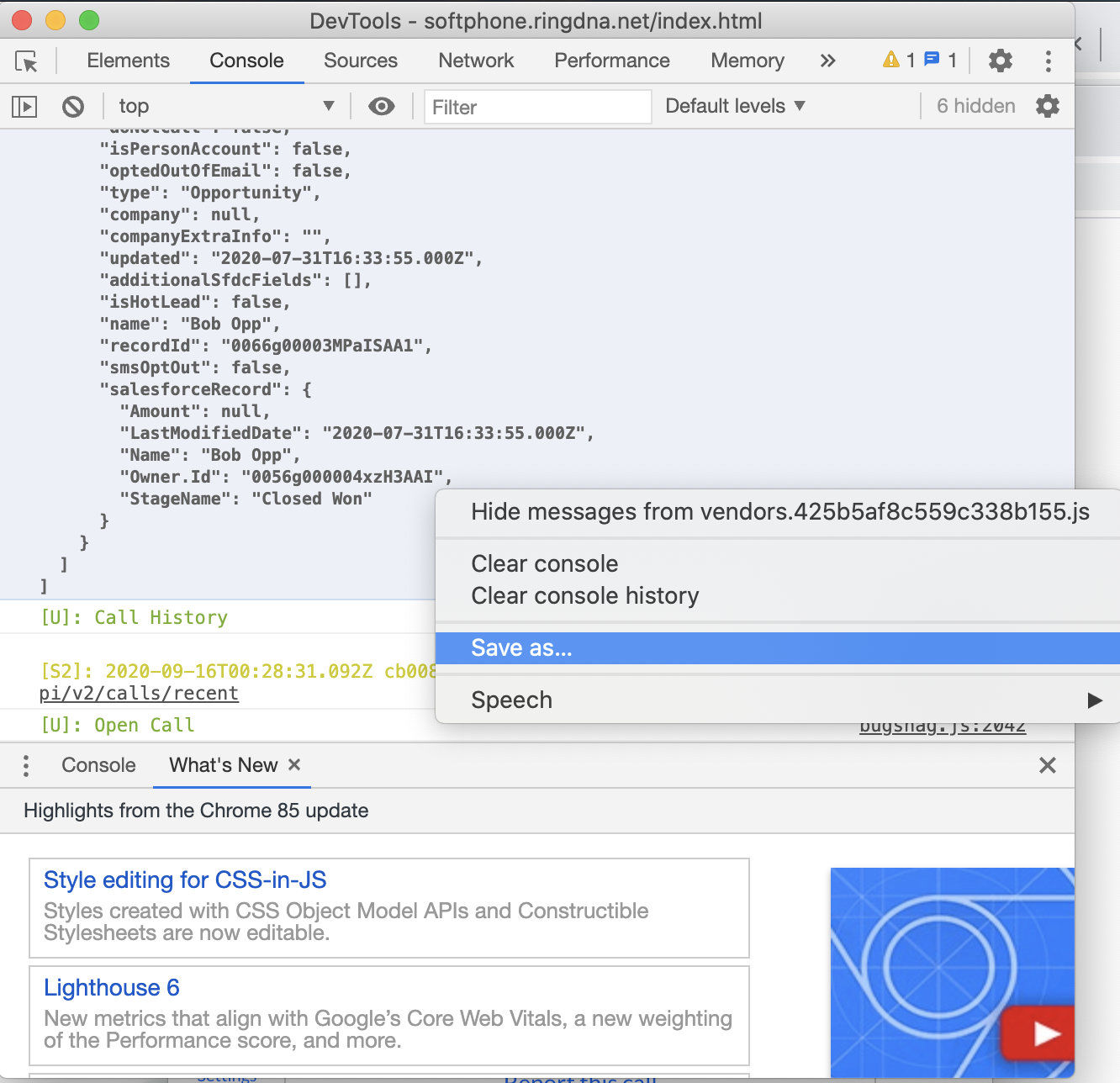
Task: Open console settings gear beside hidden count
Action: (1047, 106)
